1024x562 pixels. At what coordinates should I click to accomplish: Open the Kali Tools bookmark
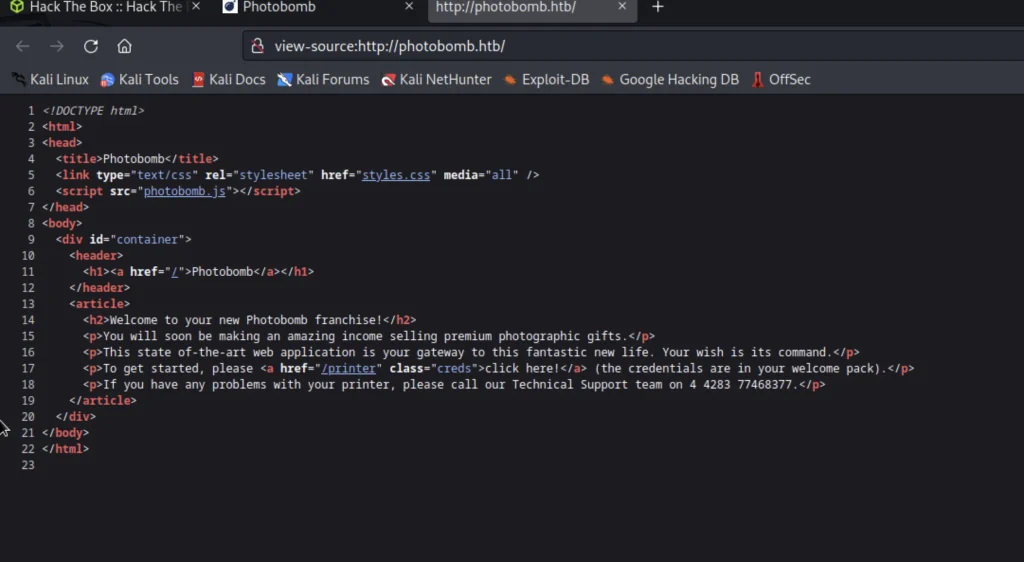click(140, 80)
